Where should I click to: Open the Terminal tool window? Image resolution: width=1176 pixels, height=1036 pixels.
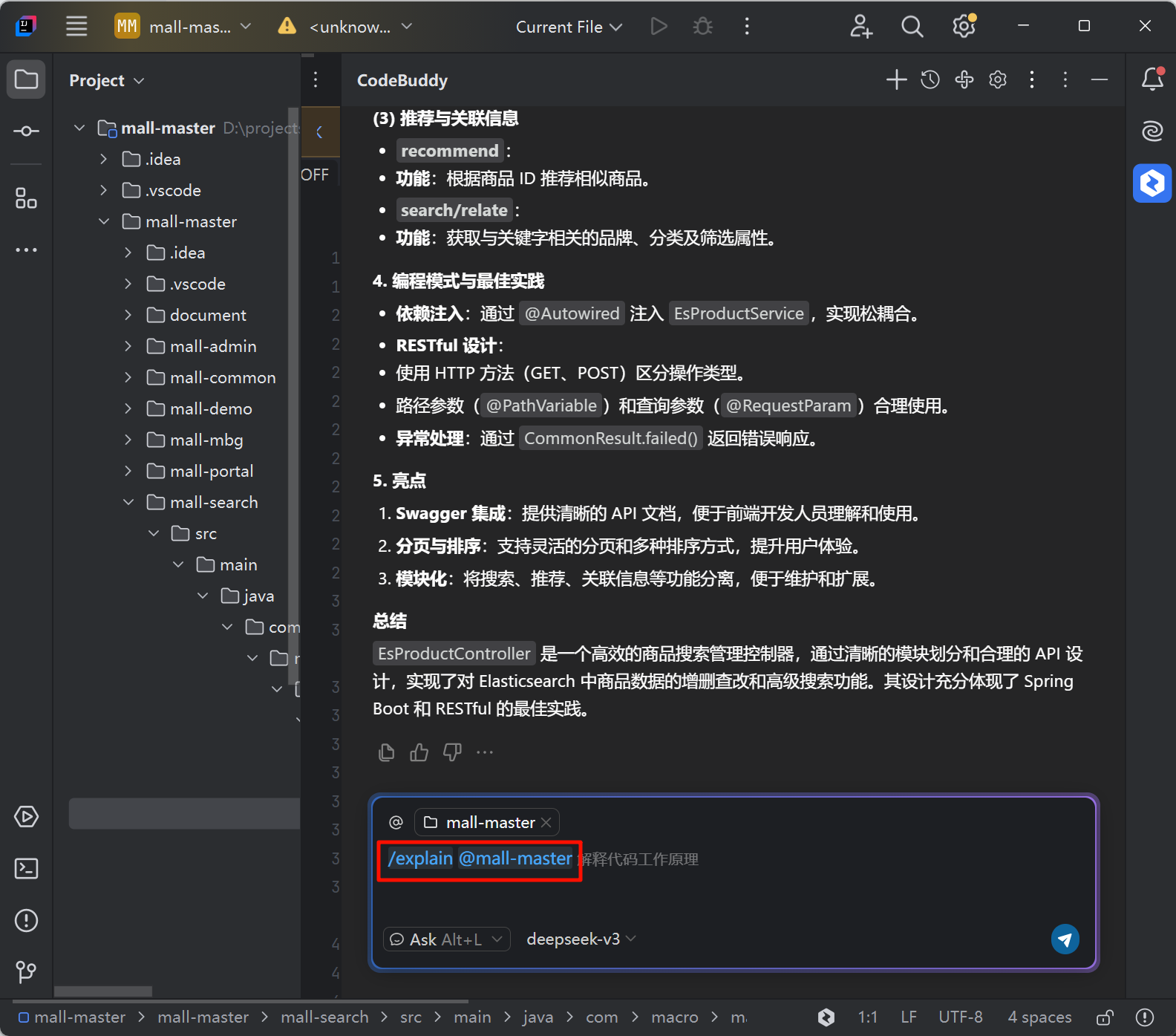(x=26, y=868)
